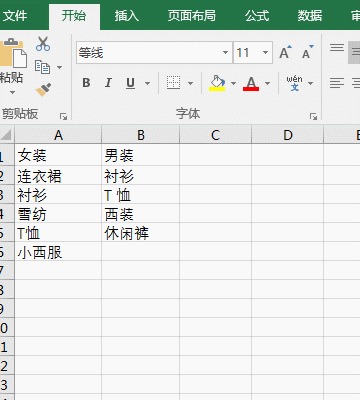Increase font size with large A
This screenshot has width=360, height=400.
coord(285,52)
